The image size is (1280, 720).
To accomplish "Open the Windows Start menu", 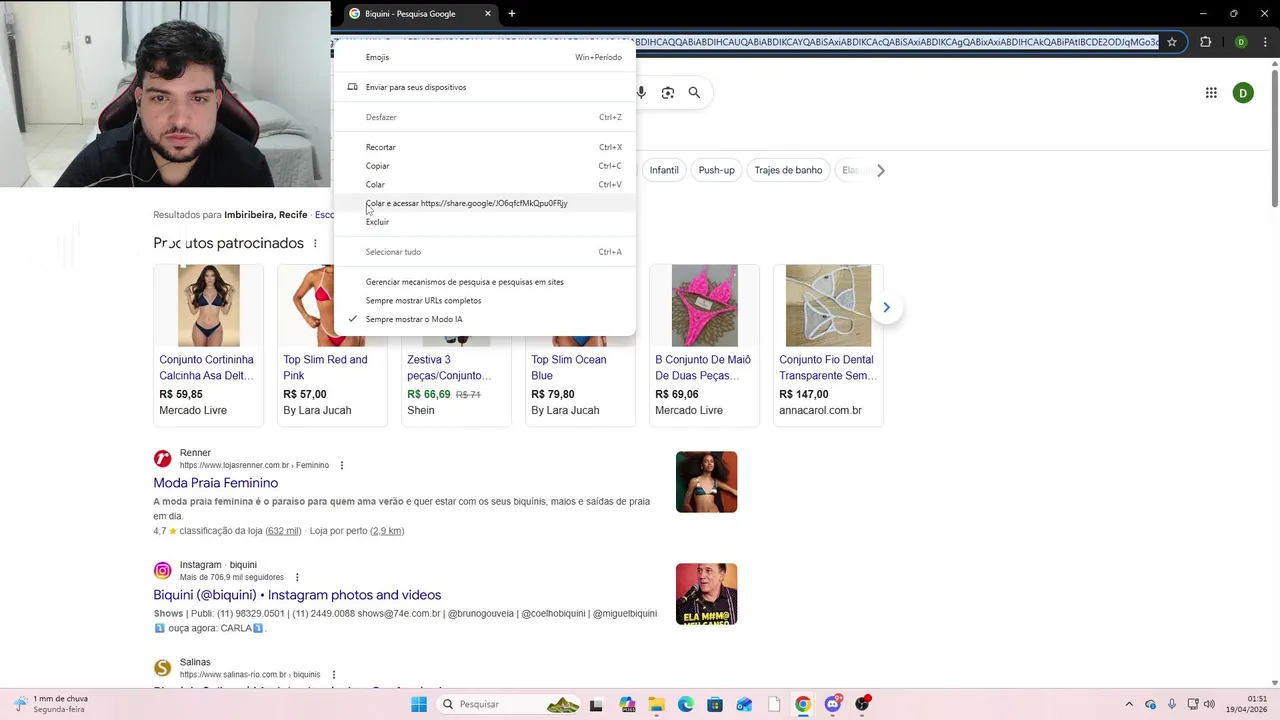I will pos(419,704).
